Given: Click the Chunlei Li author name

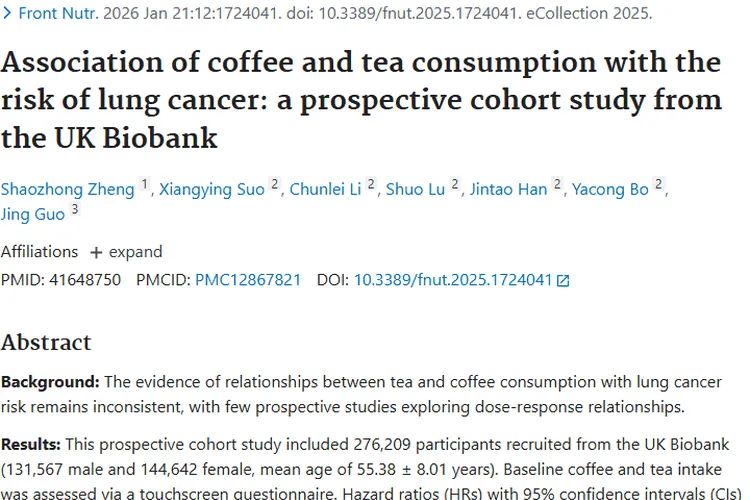Looking at the screenshot, I should 325,189.
